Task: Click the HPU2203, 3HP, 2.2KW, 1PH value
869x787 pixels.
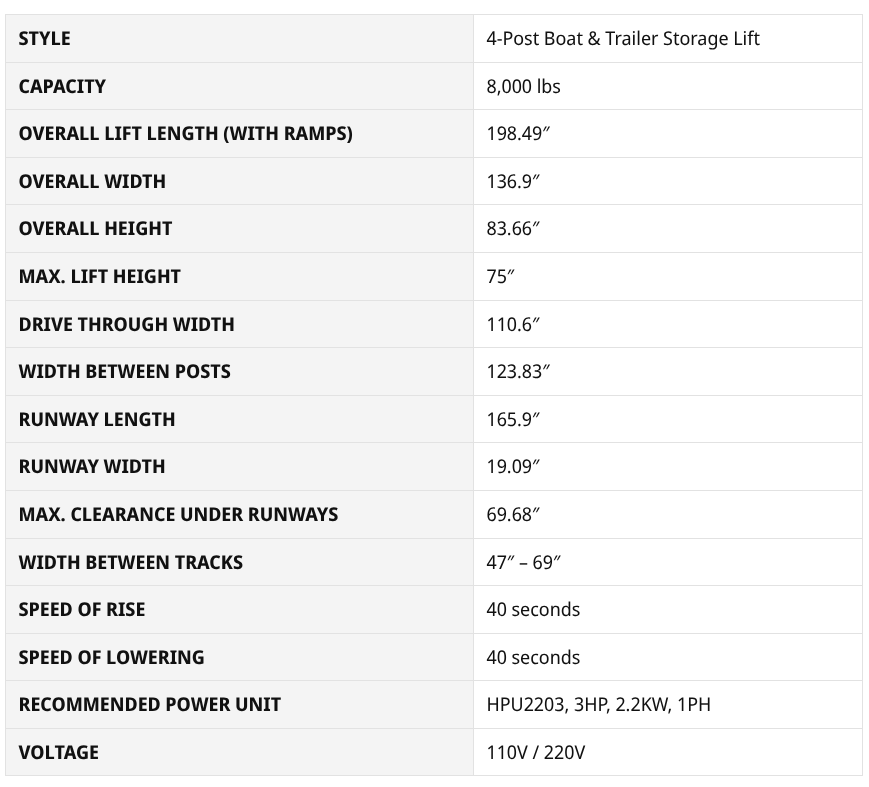Action: click(598, 704)
